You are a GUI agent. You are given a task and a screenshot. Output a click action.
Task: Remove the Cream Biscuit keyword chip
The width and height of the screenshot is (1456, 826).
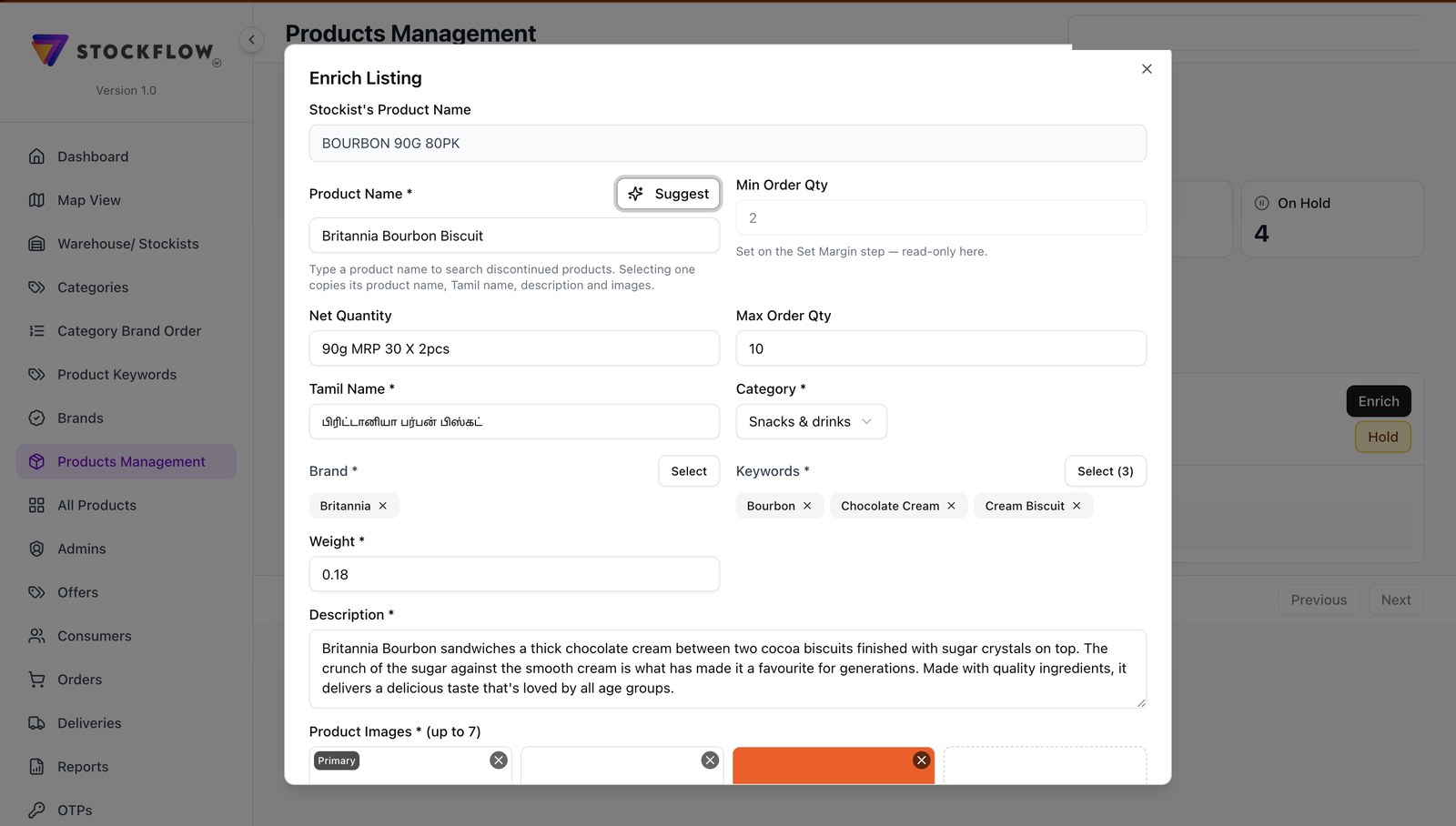tap(1077, 506)
